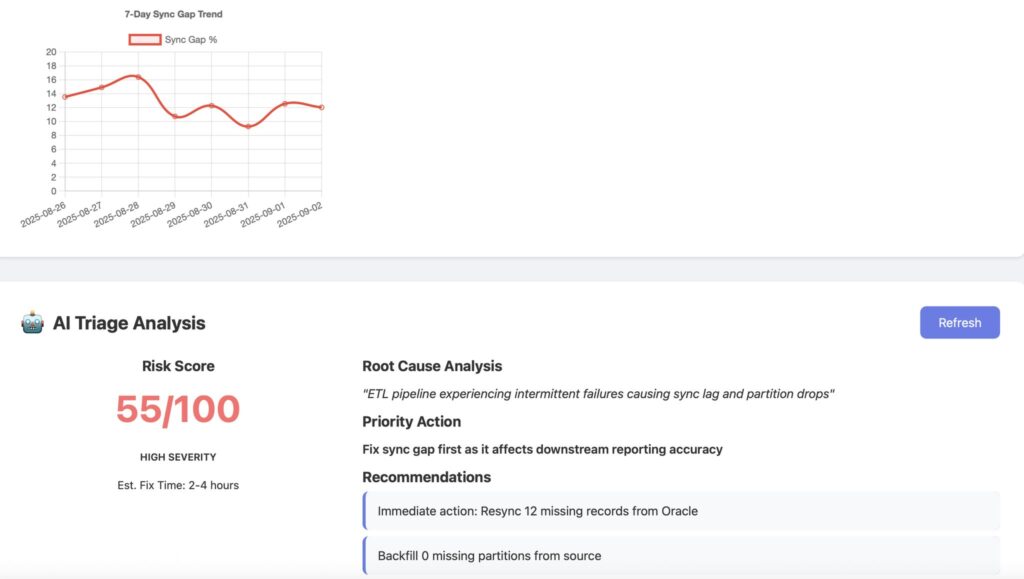Select the 2025-08-29 data point
Viewport: 1024px width, 579px height.
pyautogui.click(x=175, y=116)
